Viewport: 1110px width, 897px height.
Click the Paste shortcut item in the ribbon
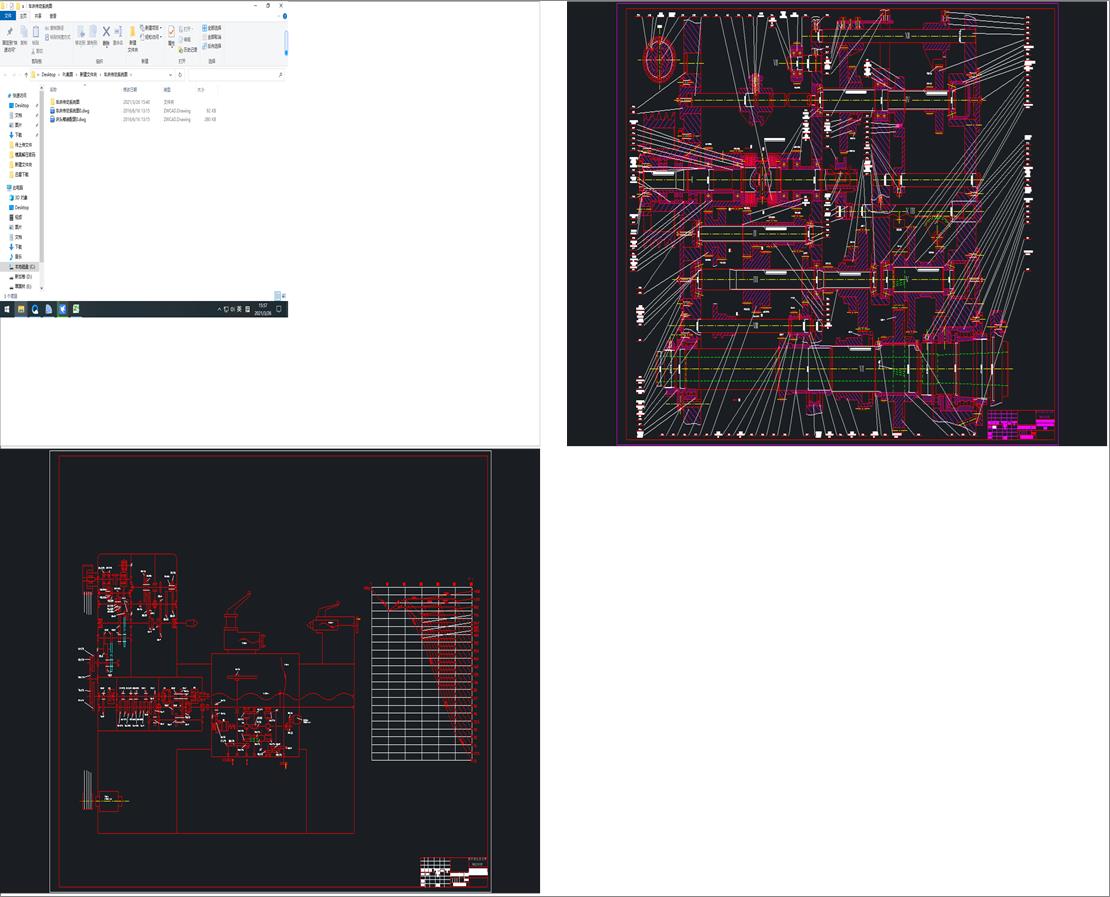click(58, 38)
